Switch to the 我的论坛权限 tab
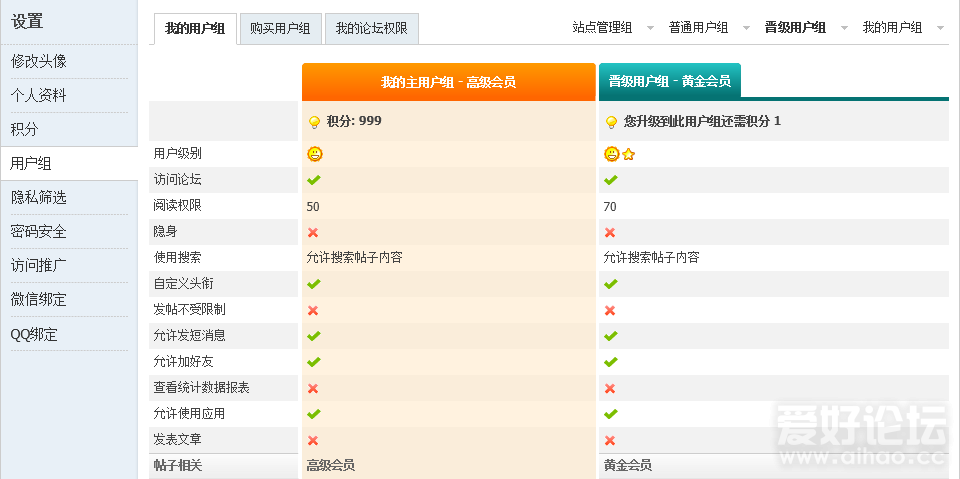This screenshot has height=479, width=960. tap(371, 29)
